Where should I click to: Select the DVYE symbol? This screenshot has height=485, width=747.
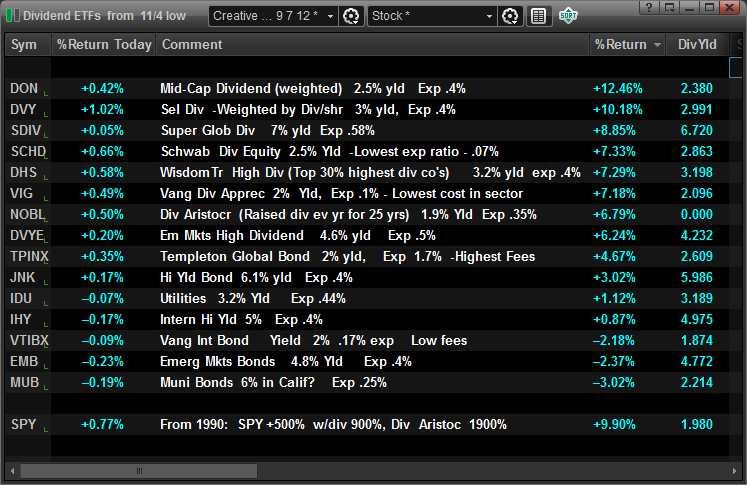pos(27,235)
